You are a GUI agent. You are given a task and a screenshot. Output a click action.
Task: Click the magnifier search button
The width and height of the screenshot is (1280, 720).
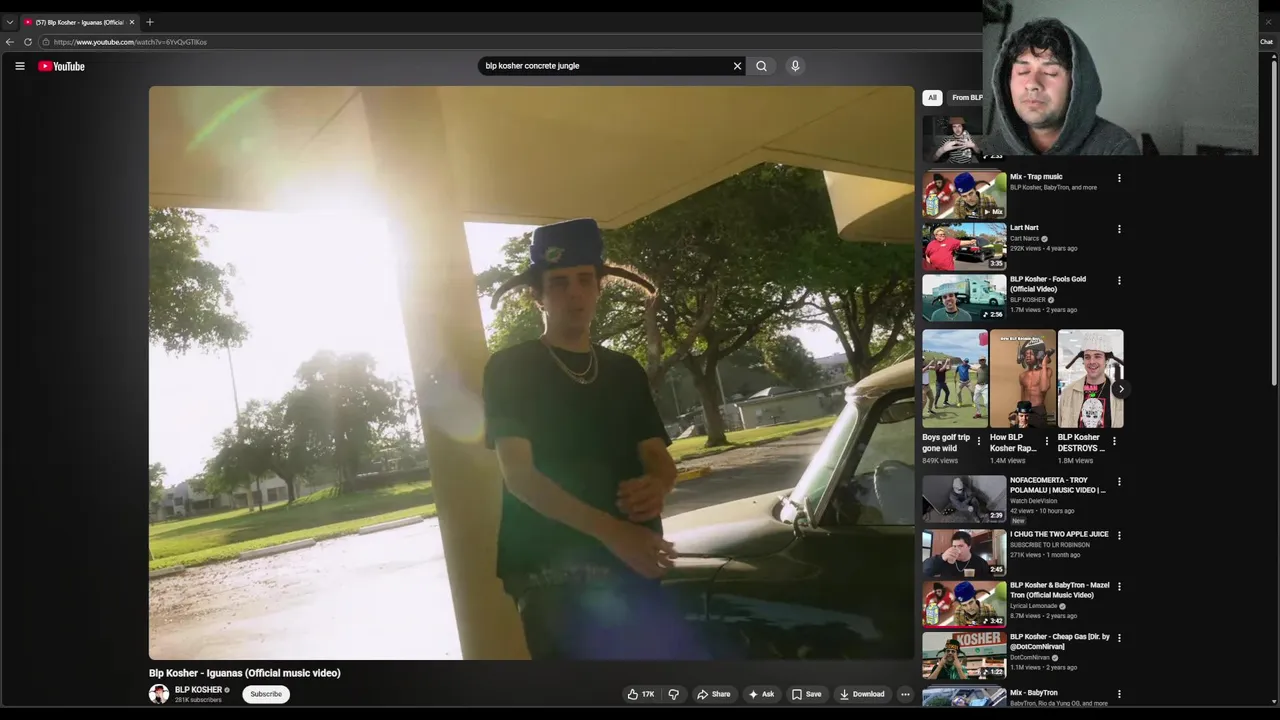(761, 66)
